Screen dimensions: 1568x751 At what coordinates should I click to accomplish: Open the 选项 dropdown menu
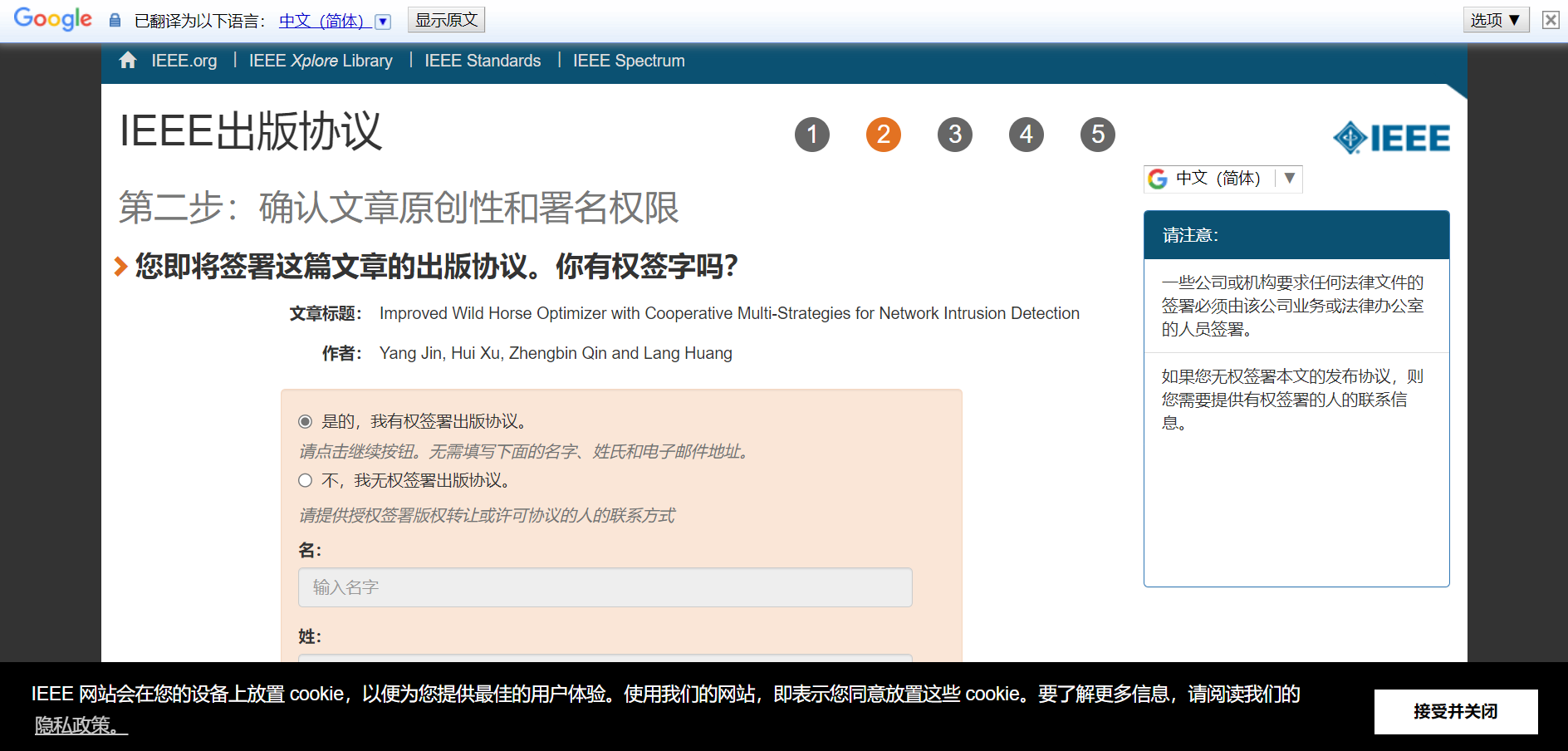coord(1496,20)
